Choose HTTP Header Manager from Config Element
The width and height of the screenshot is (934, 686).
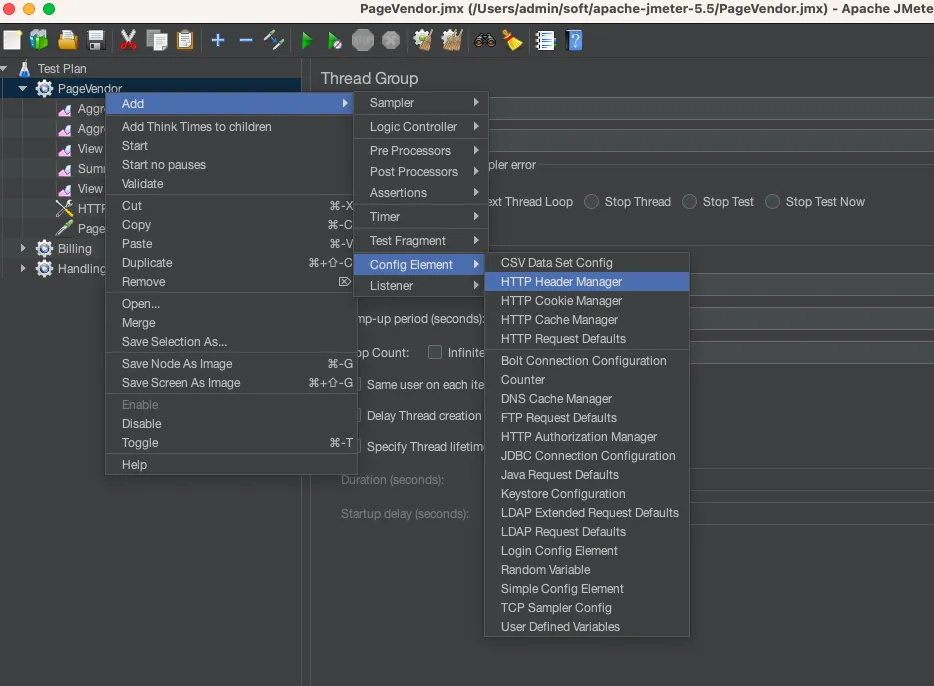pyautogui.click(x=587, y=282)
